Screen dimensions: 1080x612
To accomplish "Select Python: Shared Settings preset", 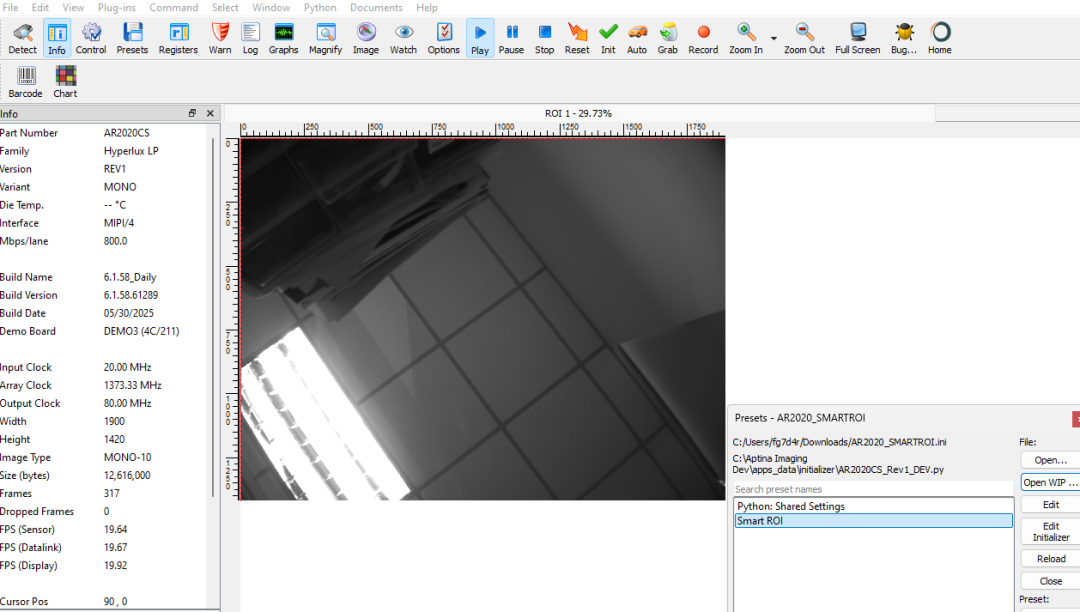I will 873,506.
